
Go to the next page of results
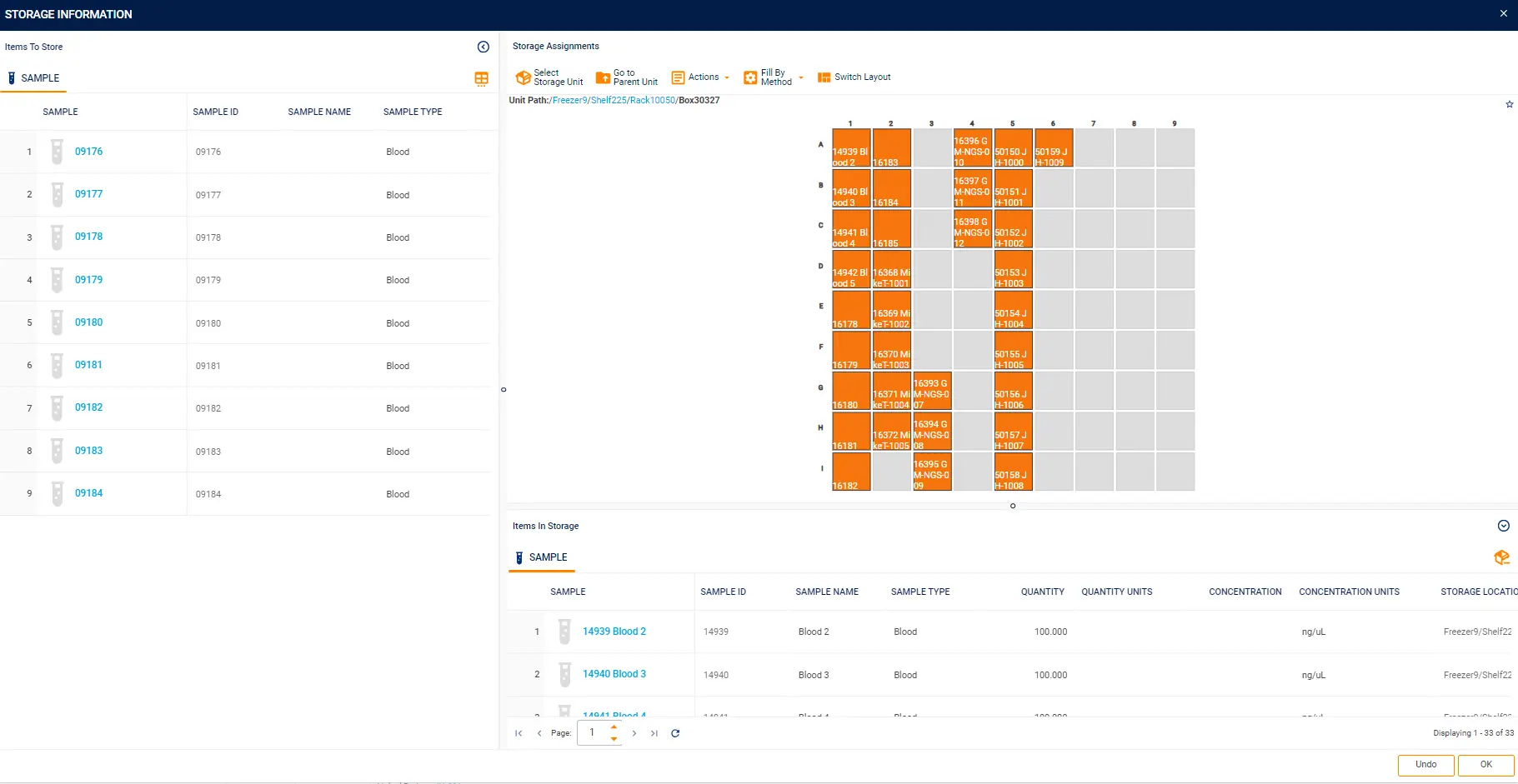coord(634,733)
